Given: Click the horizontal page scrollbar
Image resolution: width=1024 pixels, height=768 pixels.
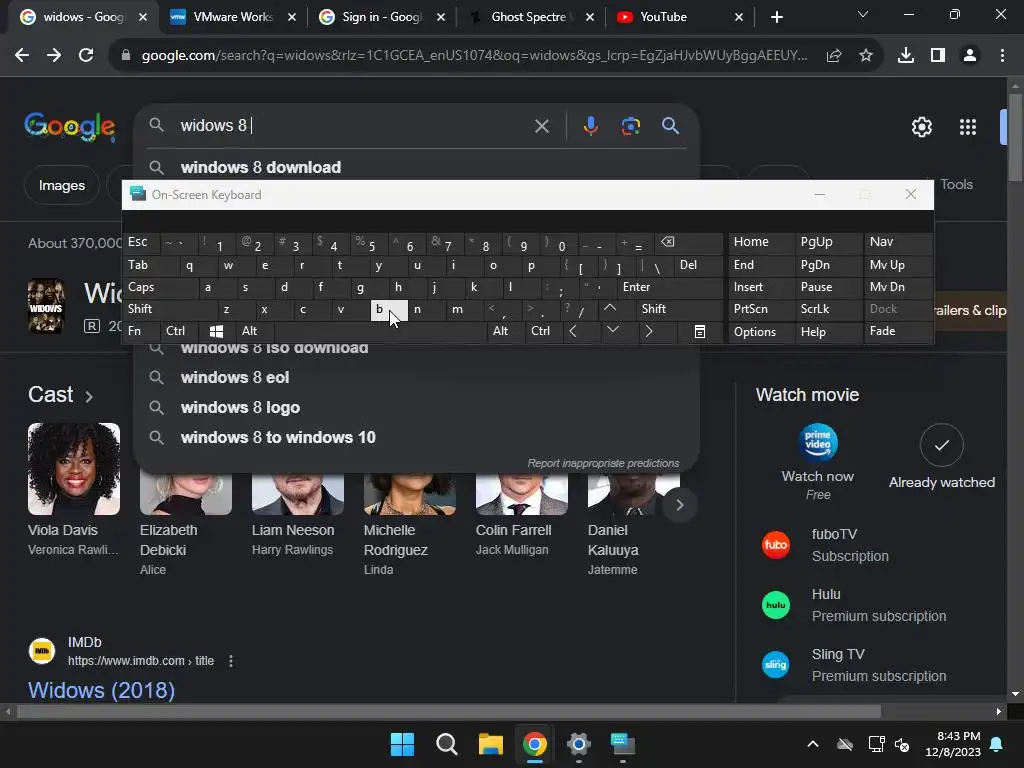Looking at the screenshot, I should [449, 711].
